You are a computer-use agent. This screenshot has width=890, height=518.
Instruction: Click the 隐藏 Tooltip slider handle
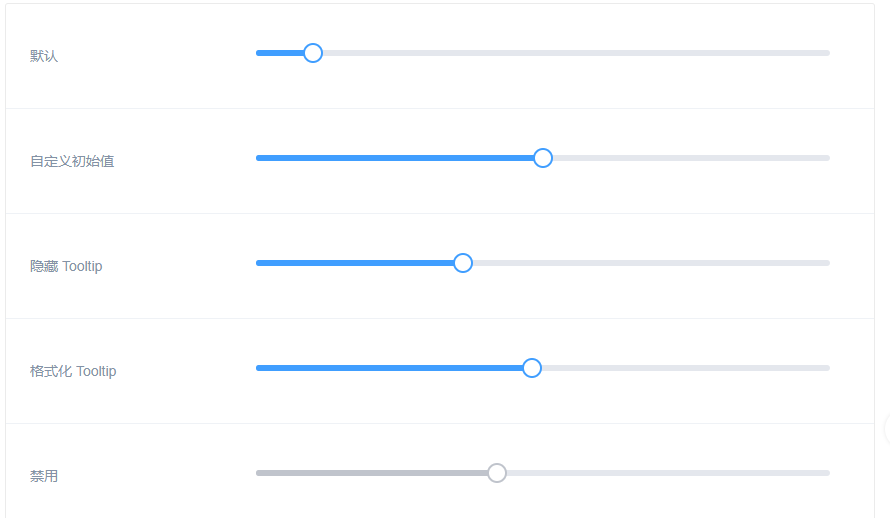(x=463, y=263)
